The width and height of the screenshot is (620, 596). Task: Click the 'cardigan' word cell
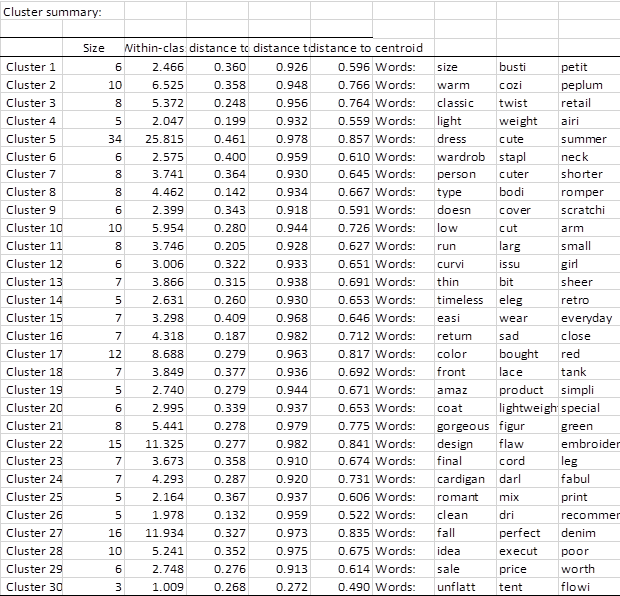tap(462, 480)
